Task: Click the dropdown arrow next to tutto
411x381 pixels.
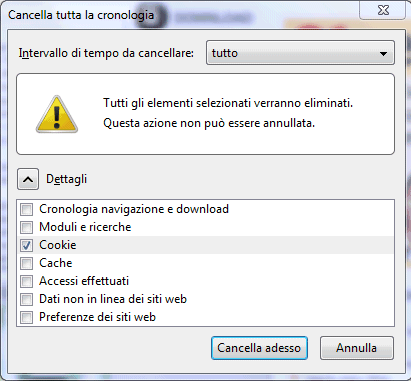Action: (383, 53)
